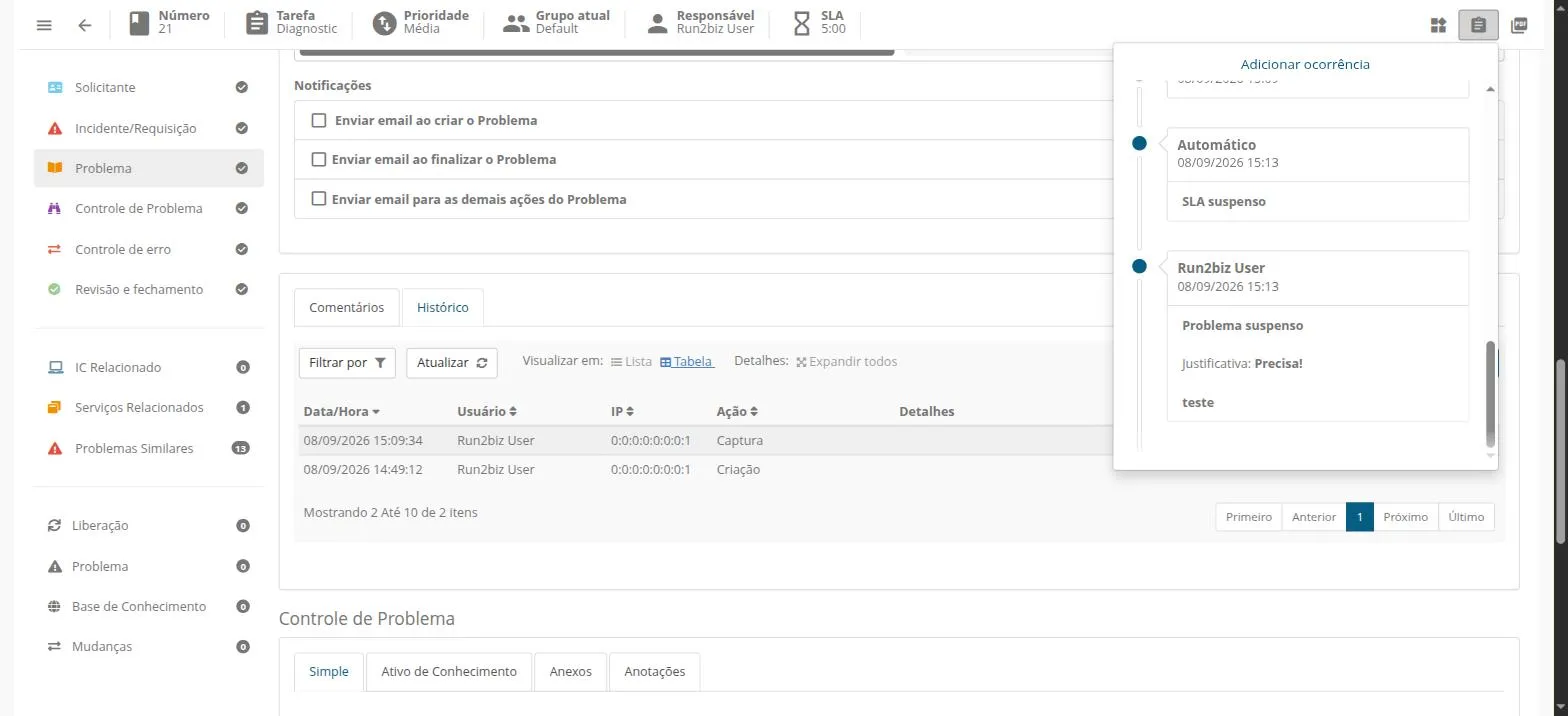
Task: Click the Mudanças swap arrows icon
Action: [54, 646]
